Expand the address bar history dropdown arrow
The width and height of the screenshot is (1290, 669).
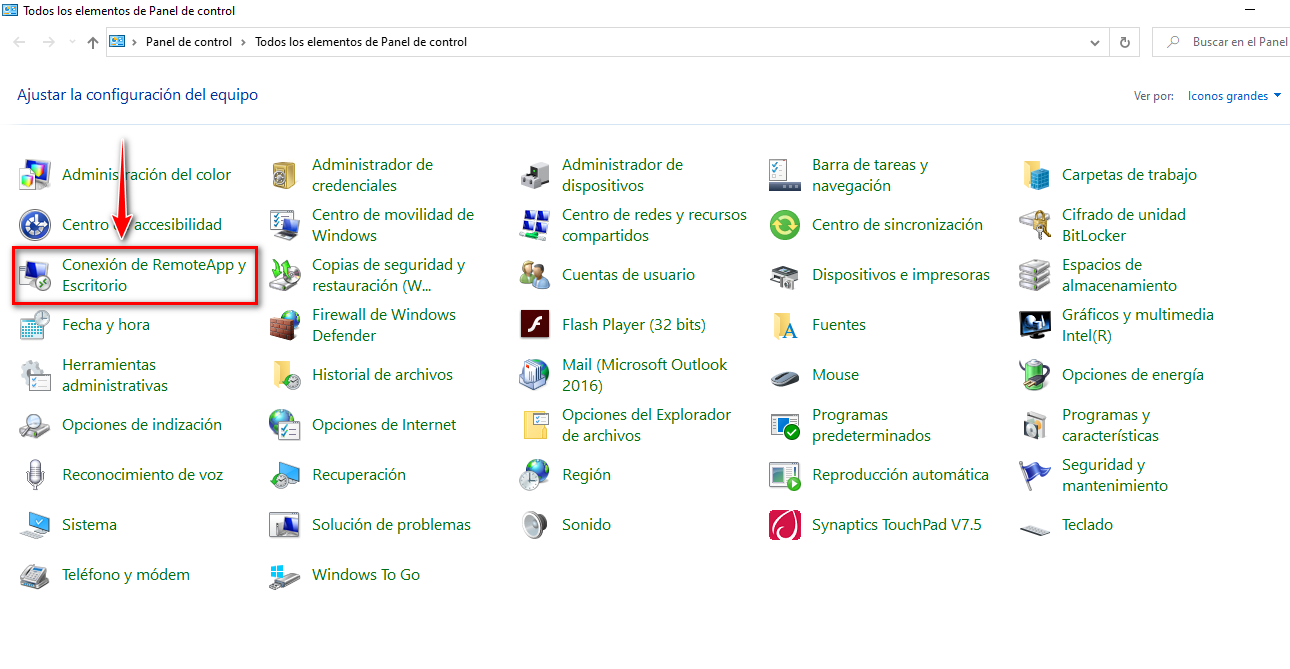tap(1097, 42)
